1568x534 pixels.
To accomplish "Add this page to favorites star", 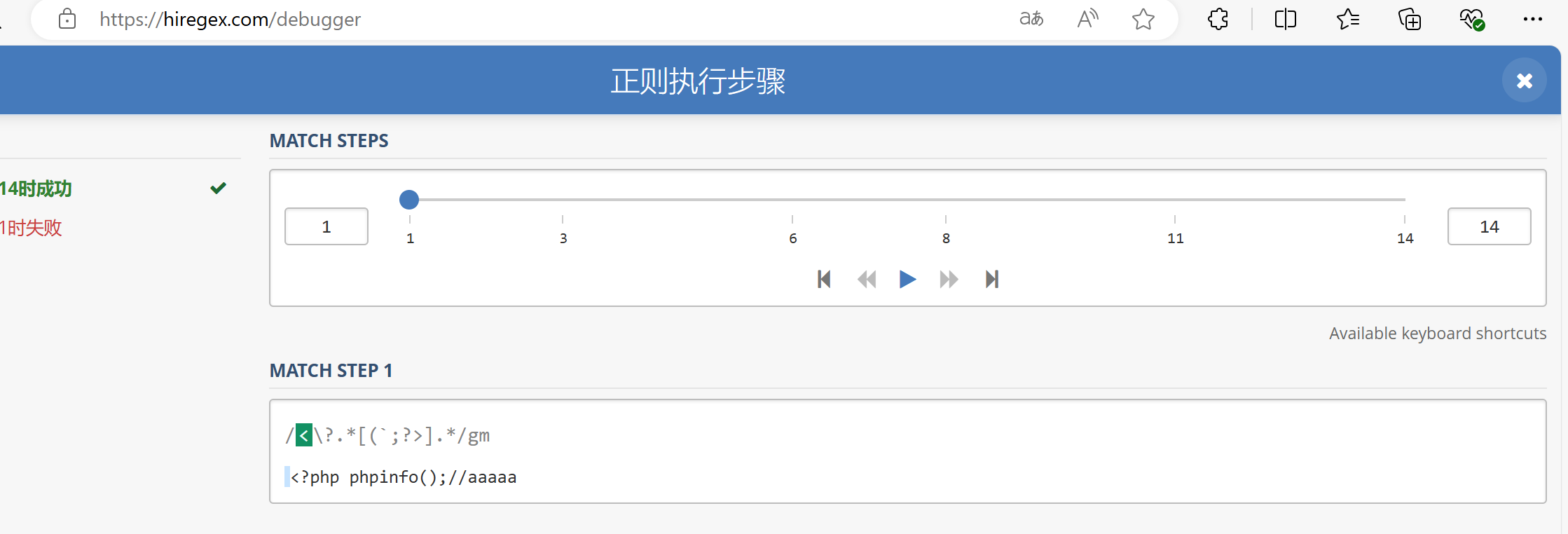I will point(1143,19).
